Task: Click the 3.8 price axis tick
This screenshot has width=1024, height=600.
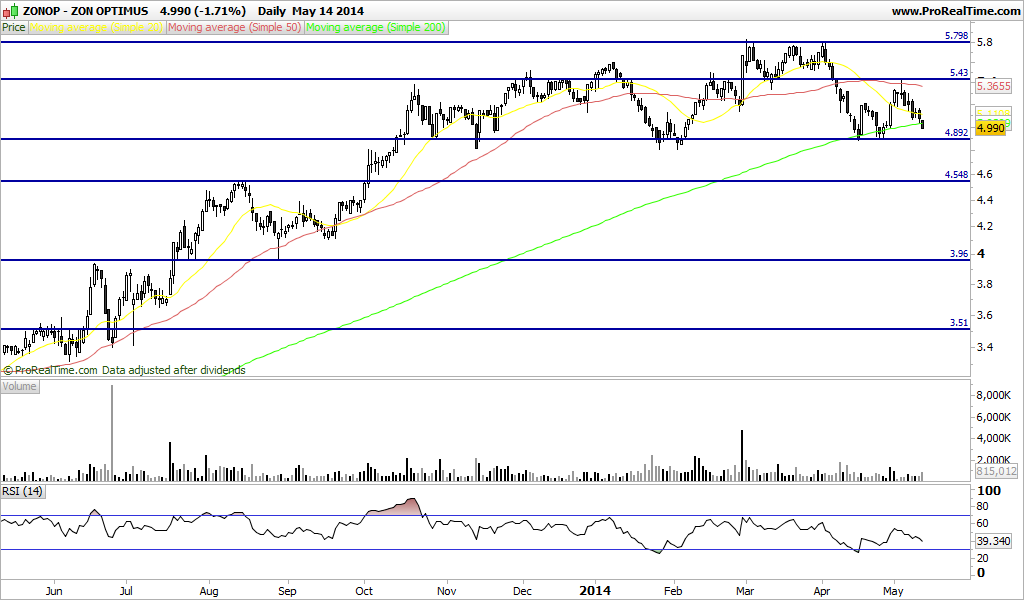Action: point(984,285)
